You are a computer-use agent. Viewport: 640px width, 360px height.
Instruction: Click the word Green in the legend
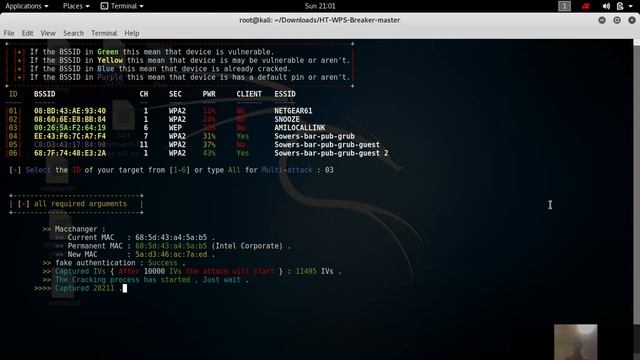point(108,52)
